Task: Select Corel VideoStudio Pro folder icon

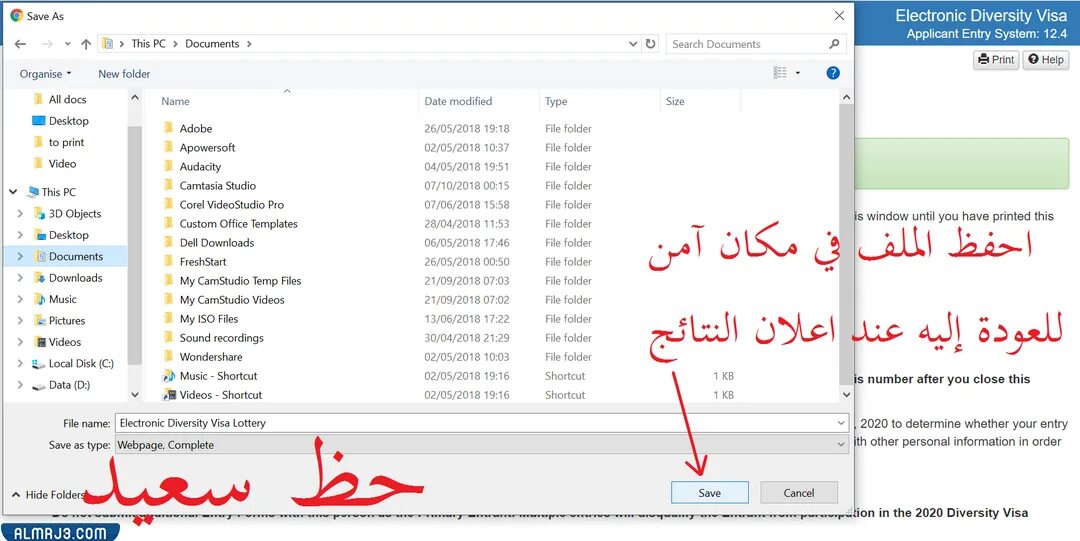Action: click(x=168, y=205)
